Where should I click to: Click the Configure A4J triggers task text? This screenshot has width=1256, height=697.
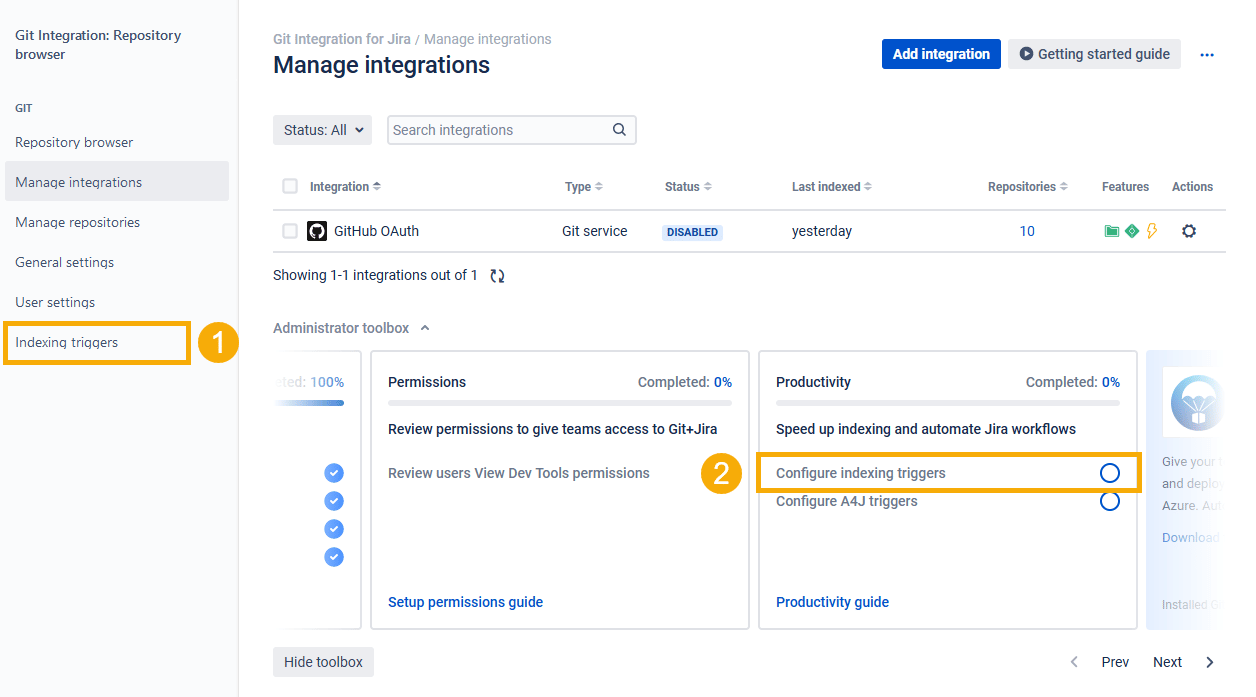(x=847, y=501)
